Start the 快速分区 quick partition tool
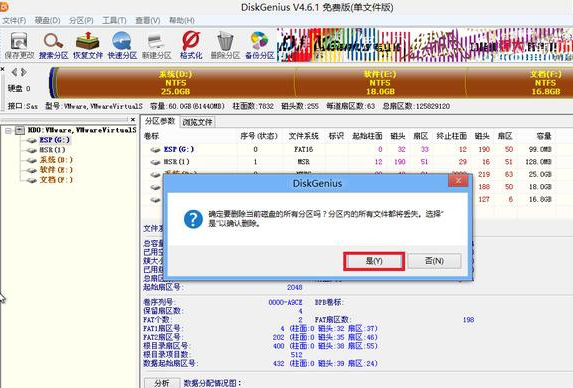This screenshot has width=573, height=388. (x=122, y=45)
